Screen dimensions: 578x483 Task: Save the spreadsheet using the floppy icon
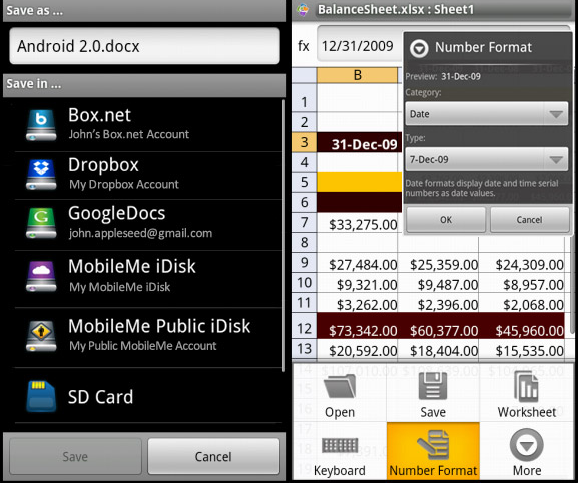click(x=433, y=386)
